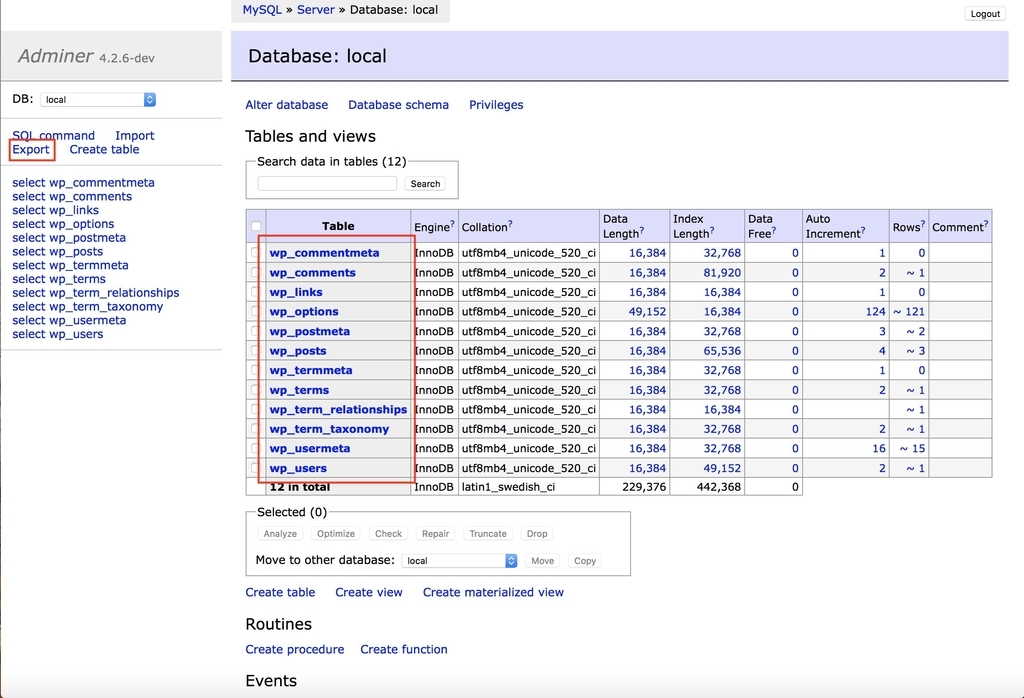
Task: Open Create materialized view link
Action: [493, 592]
